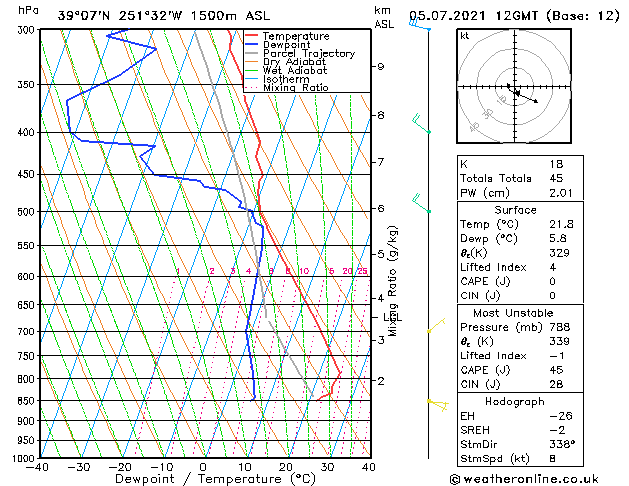Screen dimensions: 629x486
Task: Click the 'Parcel Trajectory' legend entry
Action: point(309,53)
